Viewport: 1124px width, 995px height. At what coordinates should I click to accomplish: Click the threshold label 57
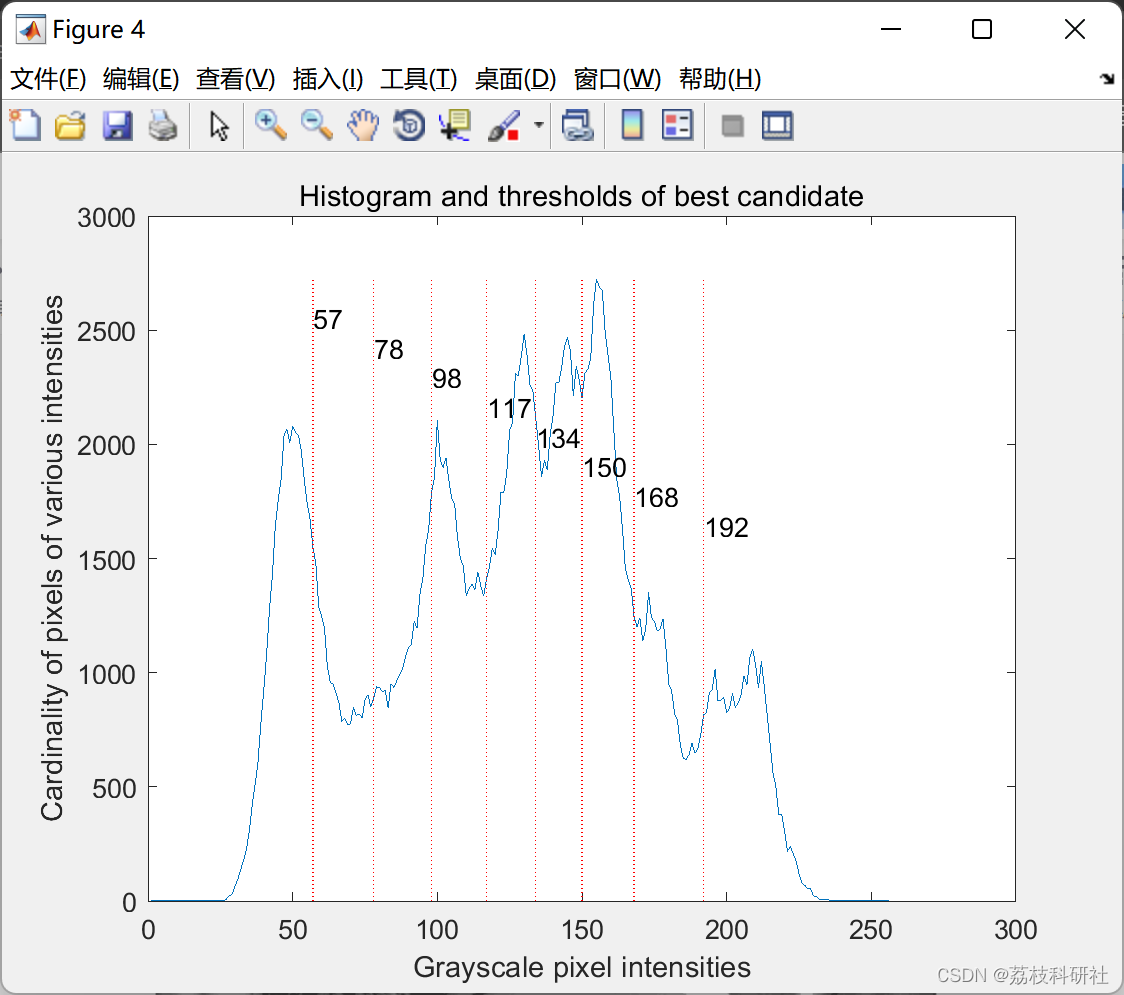328,320
